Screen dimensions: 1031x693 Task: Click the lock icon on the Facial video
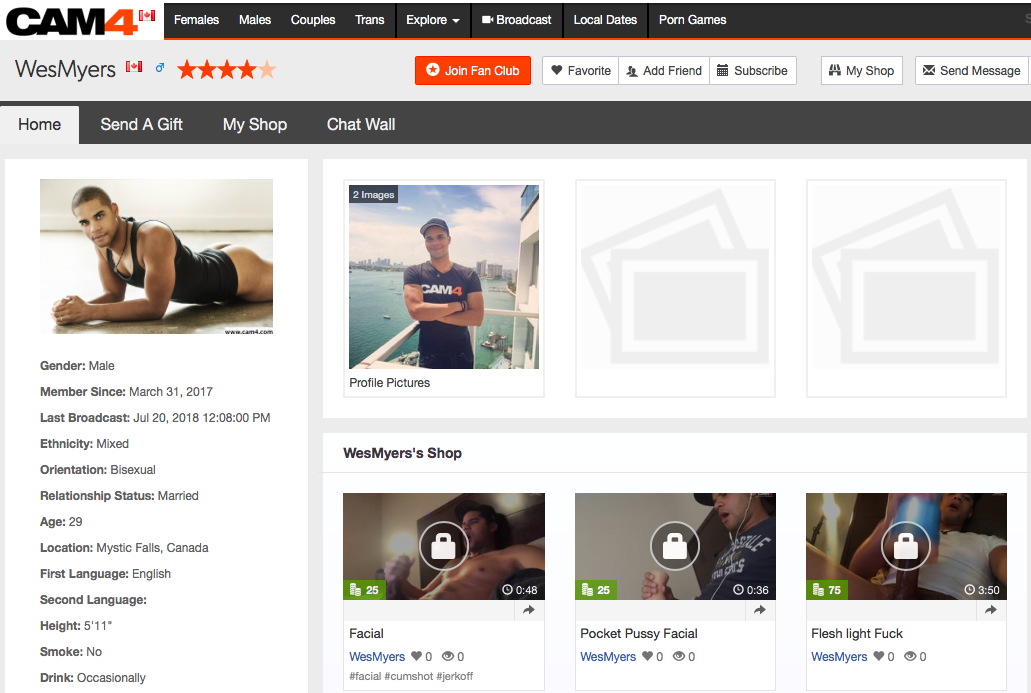(443, 546)
